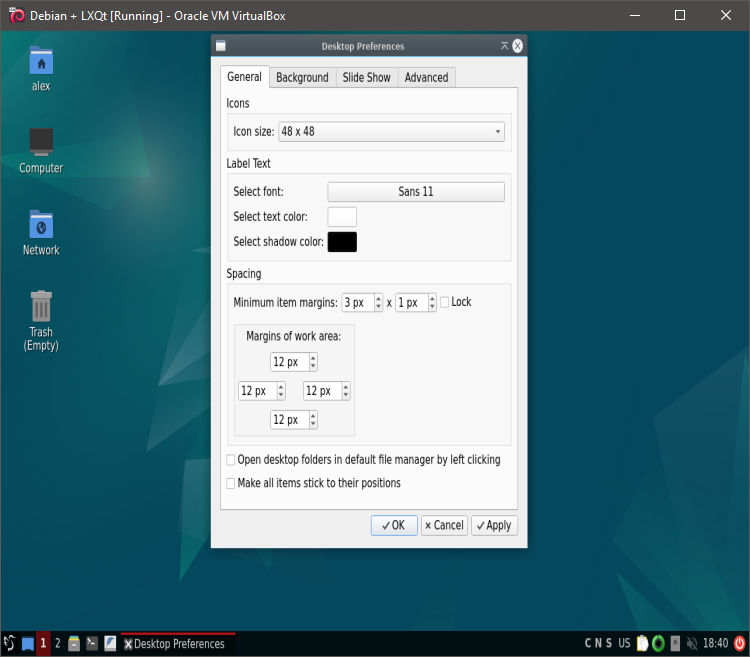Open the clipboard manager tray icon

tap(642, 643)
